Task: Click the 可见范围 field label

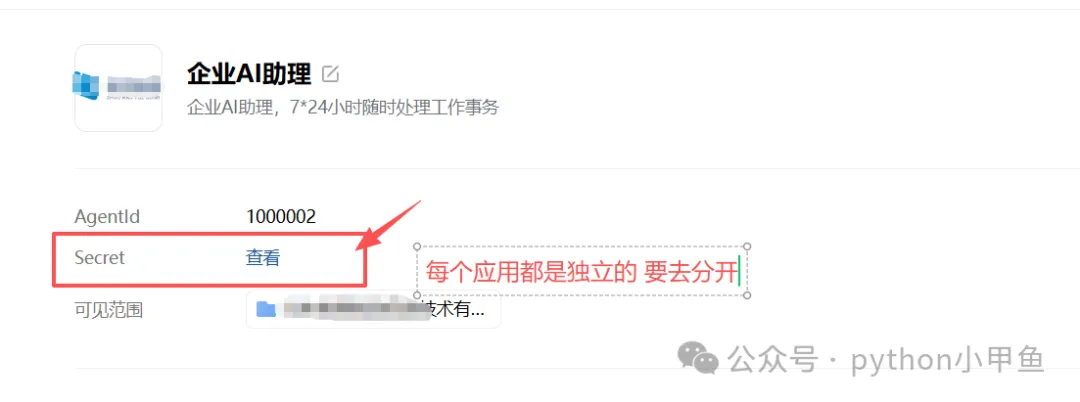Action: [x=108, y=310]
